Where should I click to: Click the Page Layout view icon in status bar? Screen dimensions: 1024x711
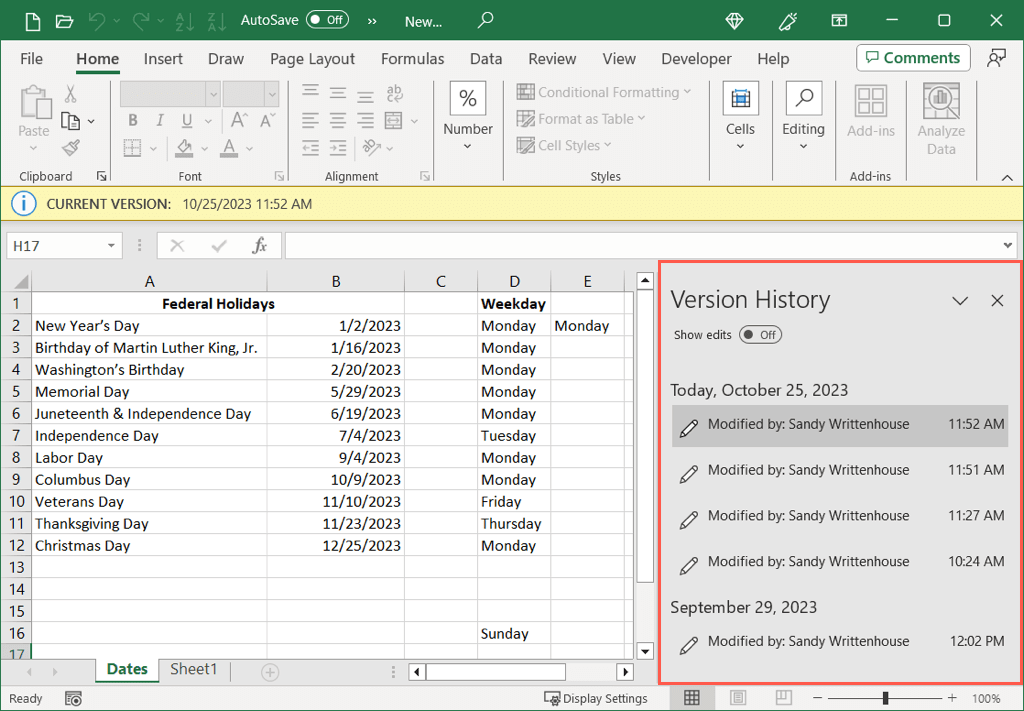coord(738,698)
